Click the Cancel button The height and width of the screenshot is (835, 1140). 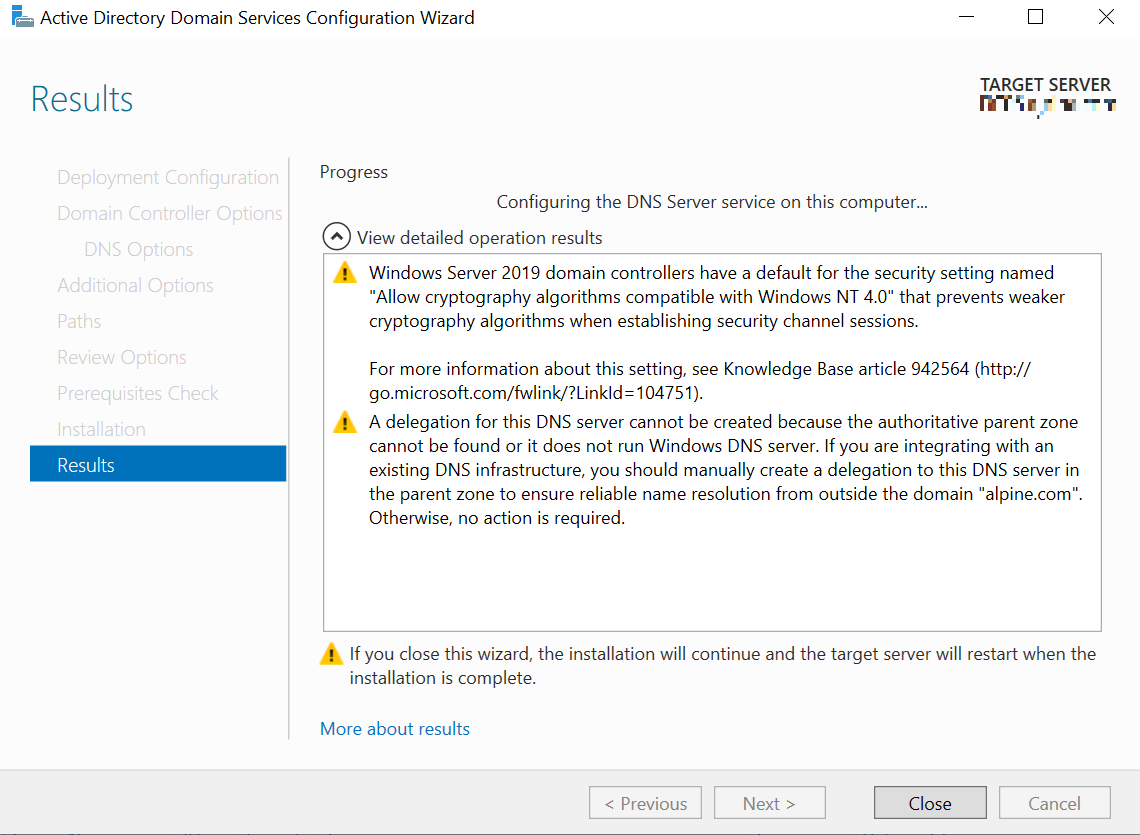(1054, 803)
